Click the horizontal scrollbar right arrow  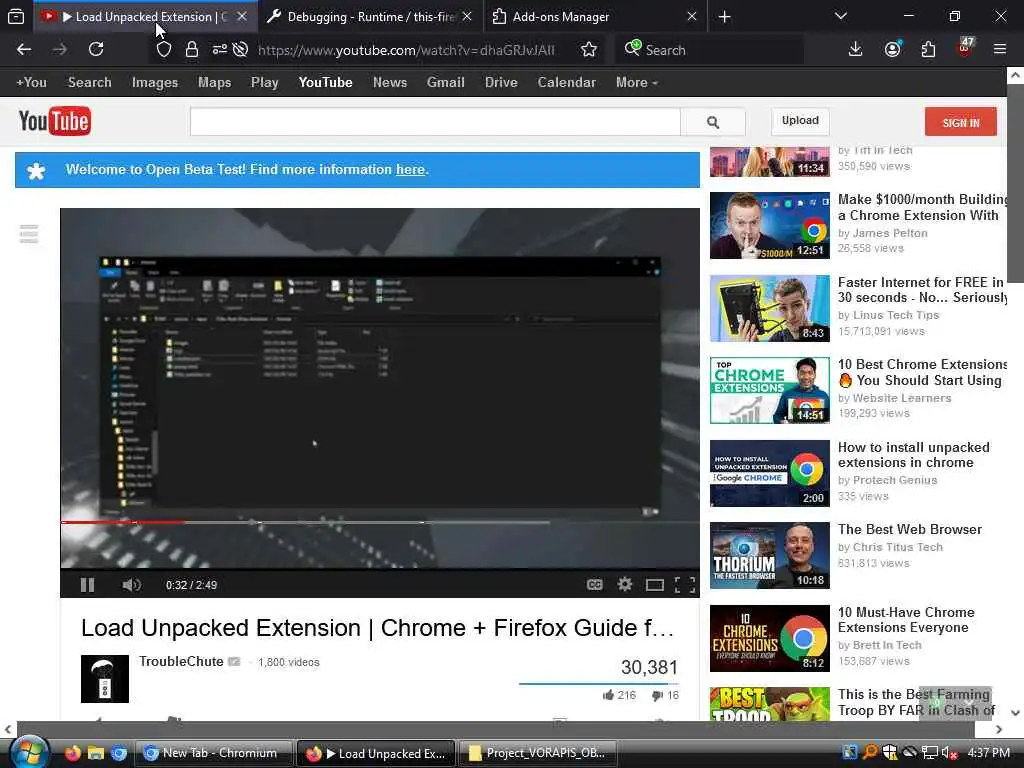(x=999, y=729)
